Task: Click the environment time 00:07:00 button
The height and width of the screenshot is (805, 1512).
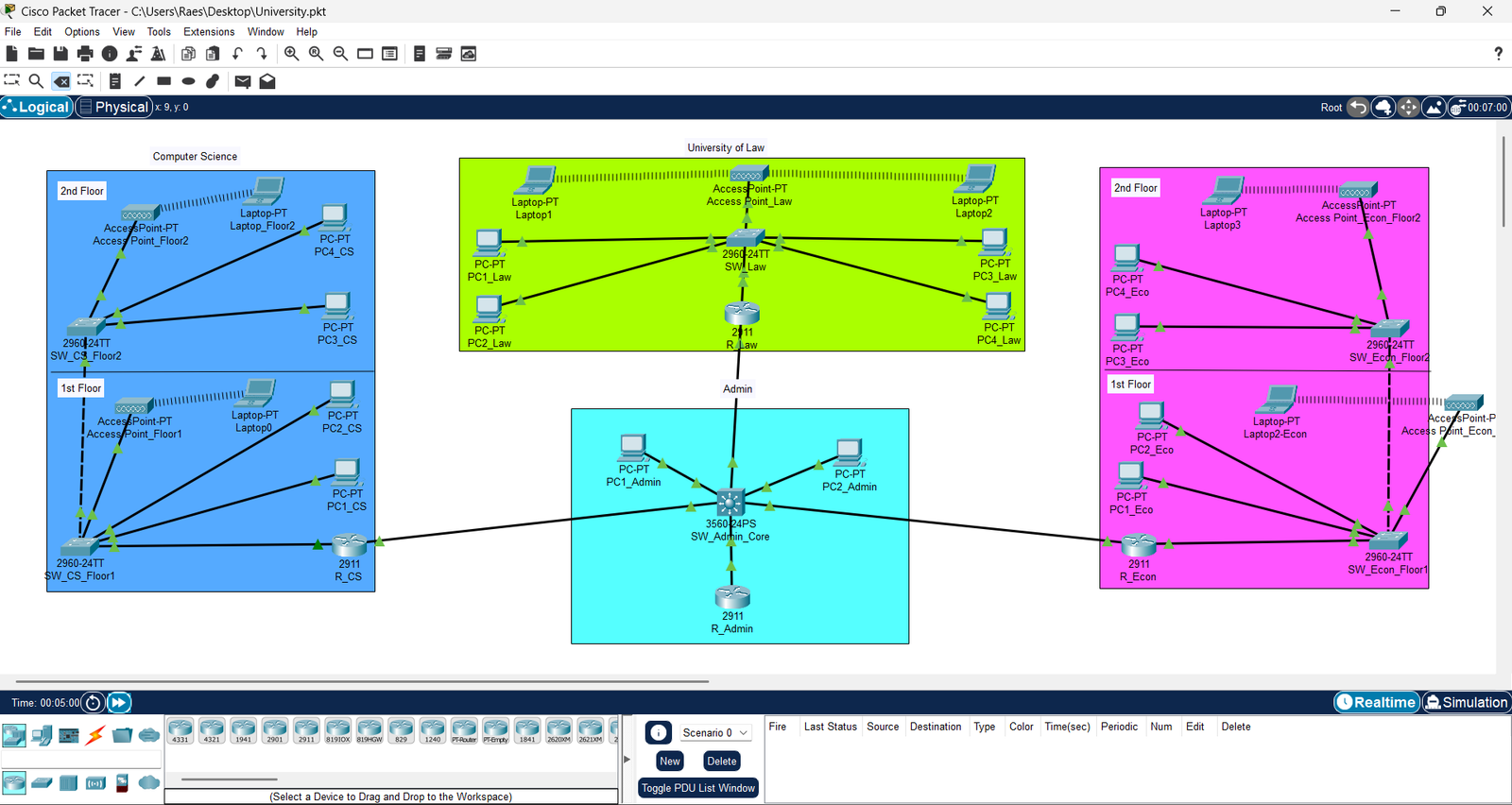Action: pyautogui.click(x=1479, y=107)
